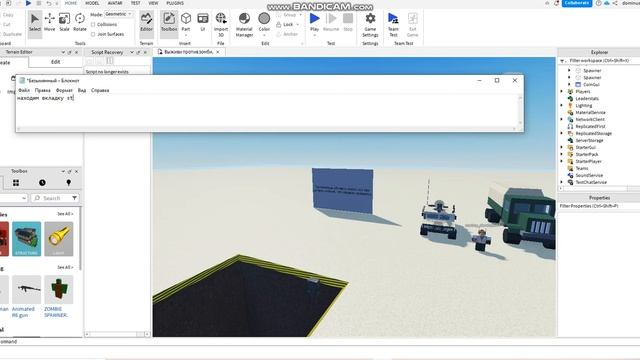640x360 pixels.
Task: Open the Group dropdown arrow
Action: click(x=301, y=15)
